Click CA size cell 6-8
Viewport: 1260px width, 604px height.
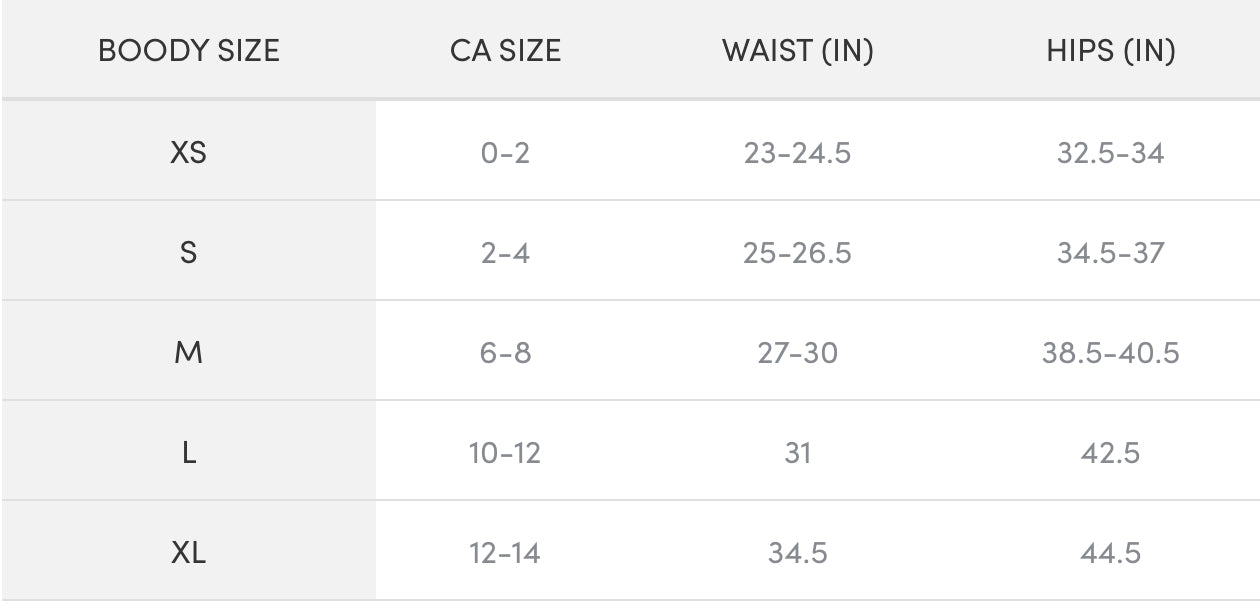505,353
